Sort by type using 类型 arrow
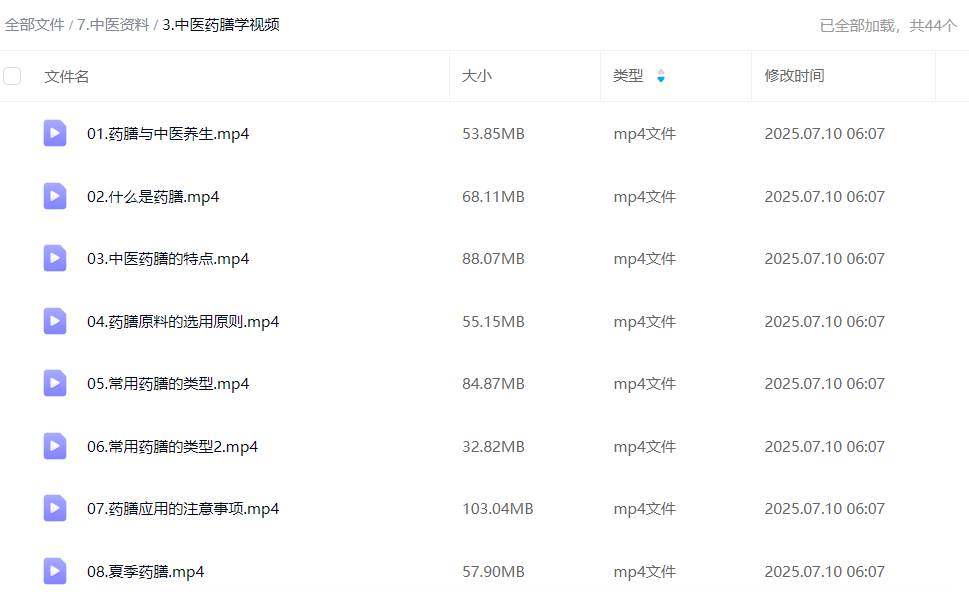The width and height of the screenshot is (969, 592). coord(660,76)
